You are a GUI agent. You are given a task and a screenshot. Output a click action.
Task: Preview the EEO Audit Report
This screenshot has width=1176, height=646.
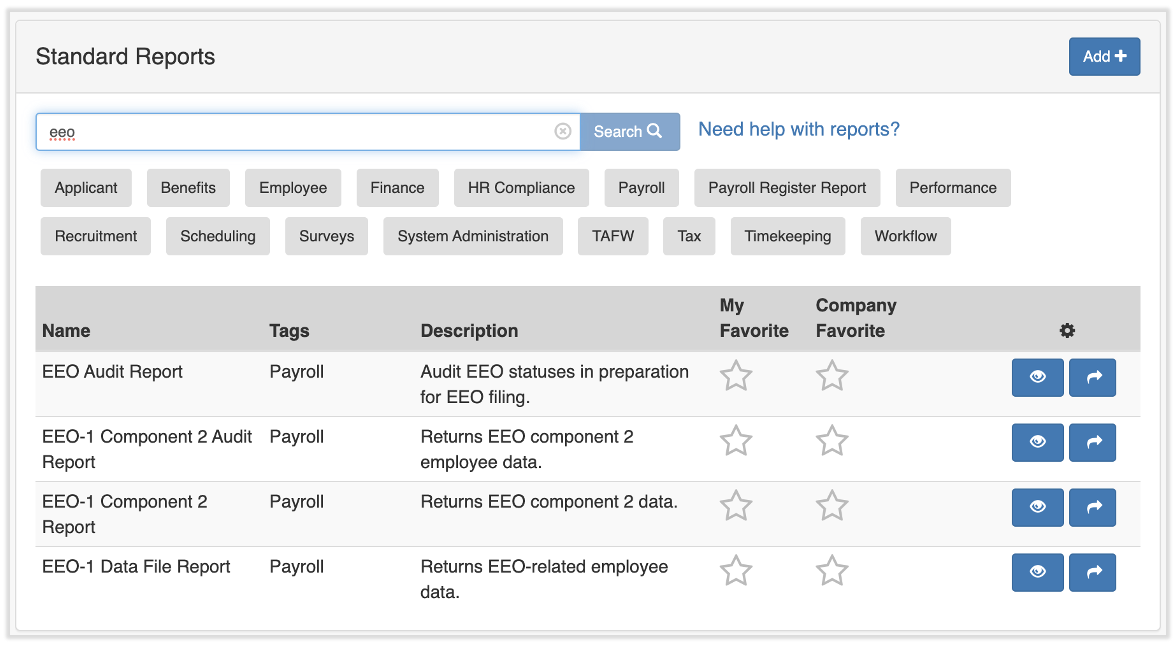[1037, 377]
